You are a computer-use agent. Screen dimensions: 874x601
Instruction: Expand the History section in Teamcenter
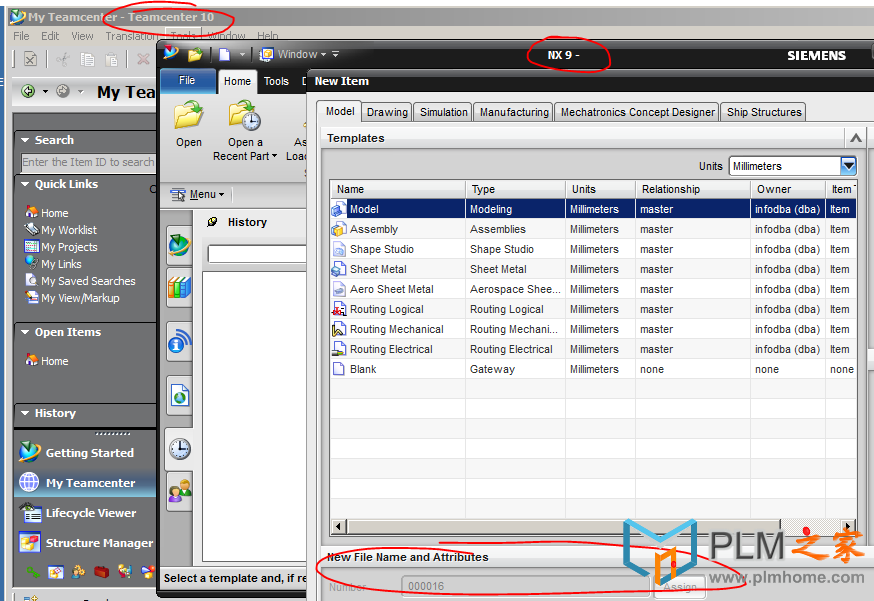coord(25,413)
